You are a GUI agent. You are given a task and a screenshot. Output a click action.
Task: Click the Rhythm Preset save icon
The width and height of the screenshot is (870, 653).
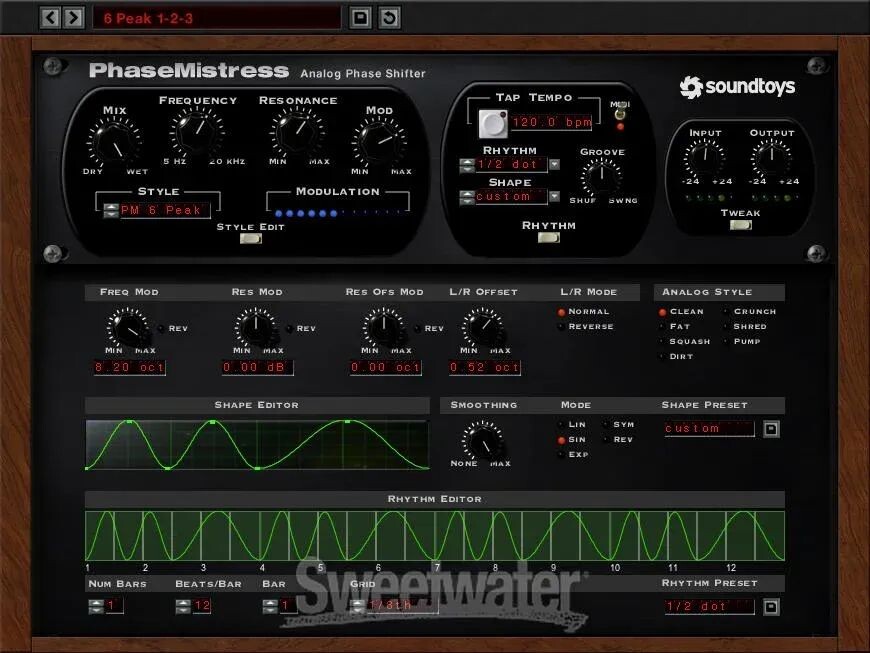pyautogui.click(x=771, y=606)
